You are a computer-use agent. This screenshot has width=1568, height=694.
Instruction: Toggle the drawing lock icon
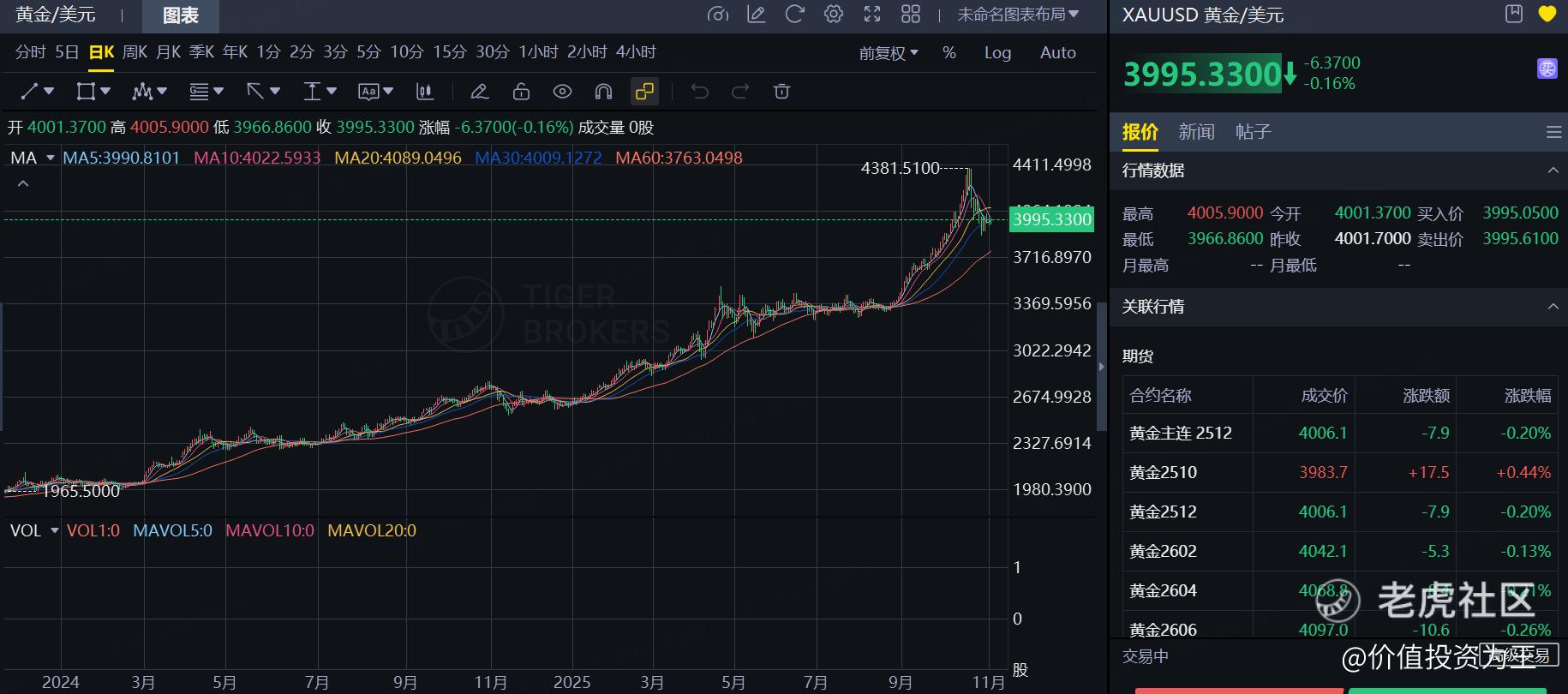(x=521, y=92)
